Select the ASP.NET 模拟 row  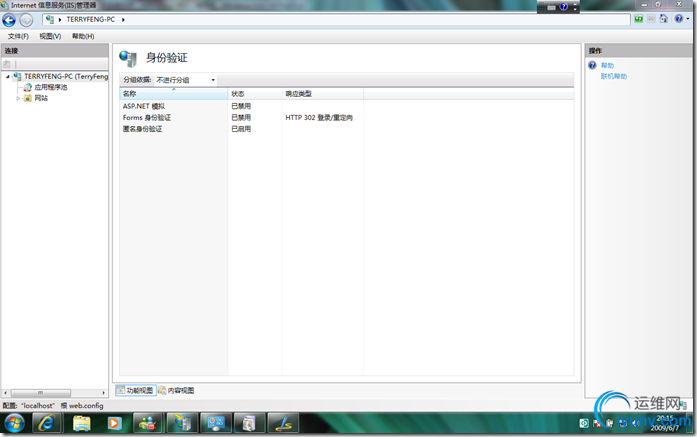pyautogui.click(x=144, y=106)
